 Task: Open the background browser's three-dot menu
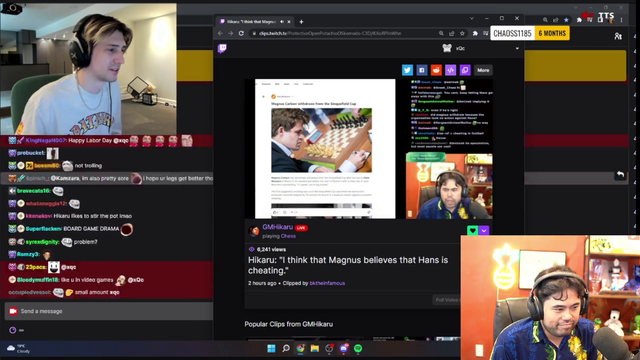[x=621, y=20]
